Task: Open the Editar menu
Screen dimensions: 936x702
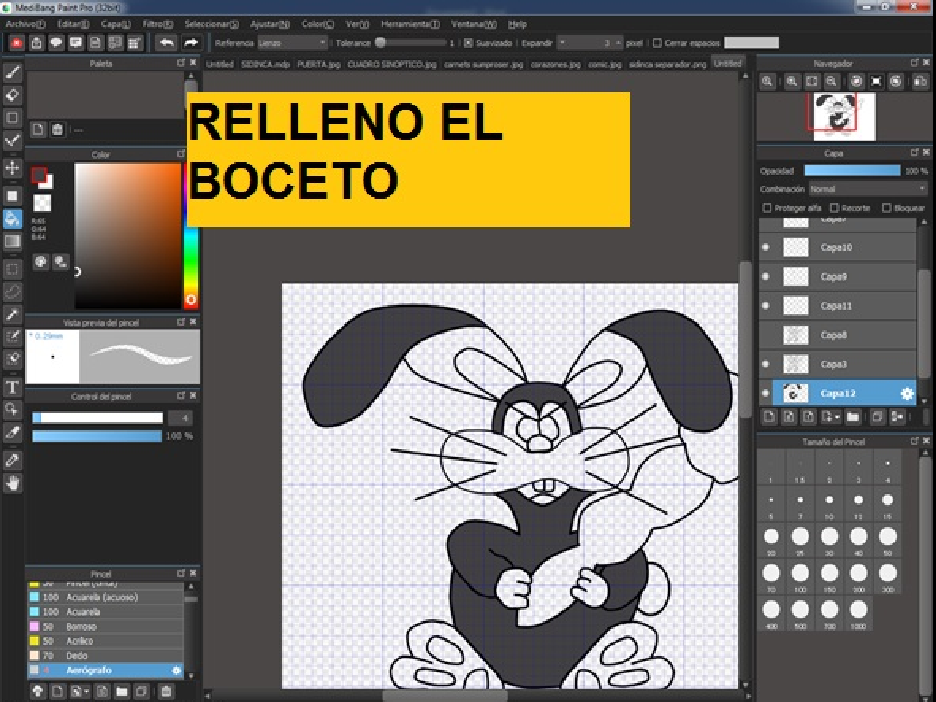Action: (x=73, y=24)
